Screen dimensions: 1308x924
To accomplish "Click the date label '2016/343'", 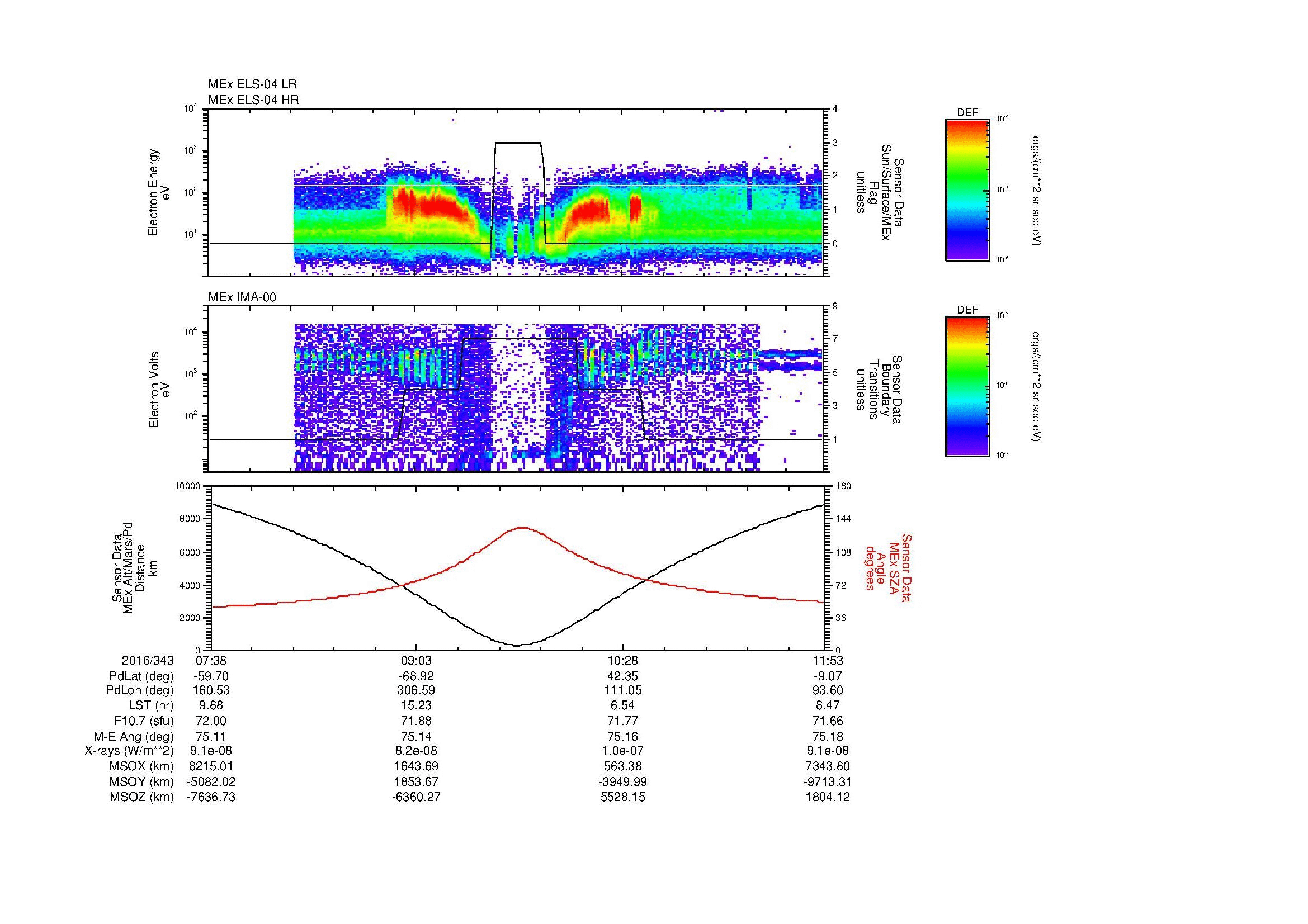I will pos(148,660).
